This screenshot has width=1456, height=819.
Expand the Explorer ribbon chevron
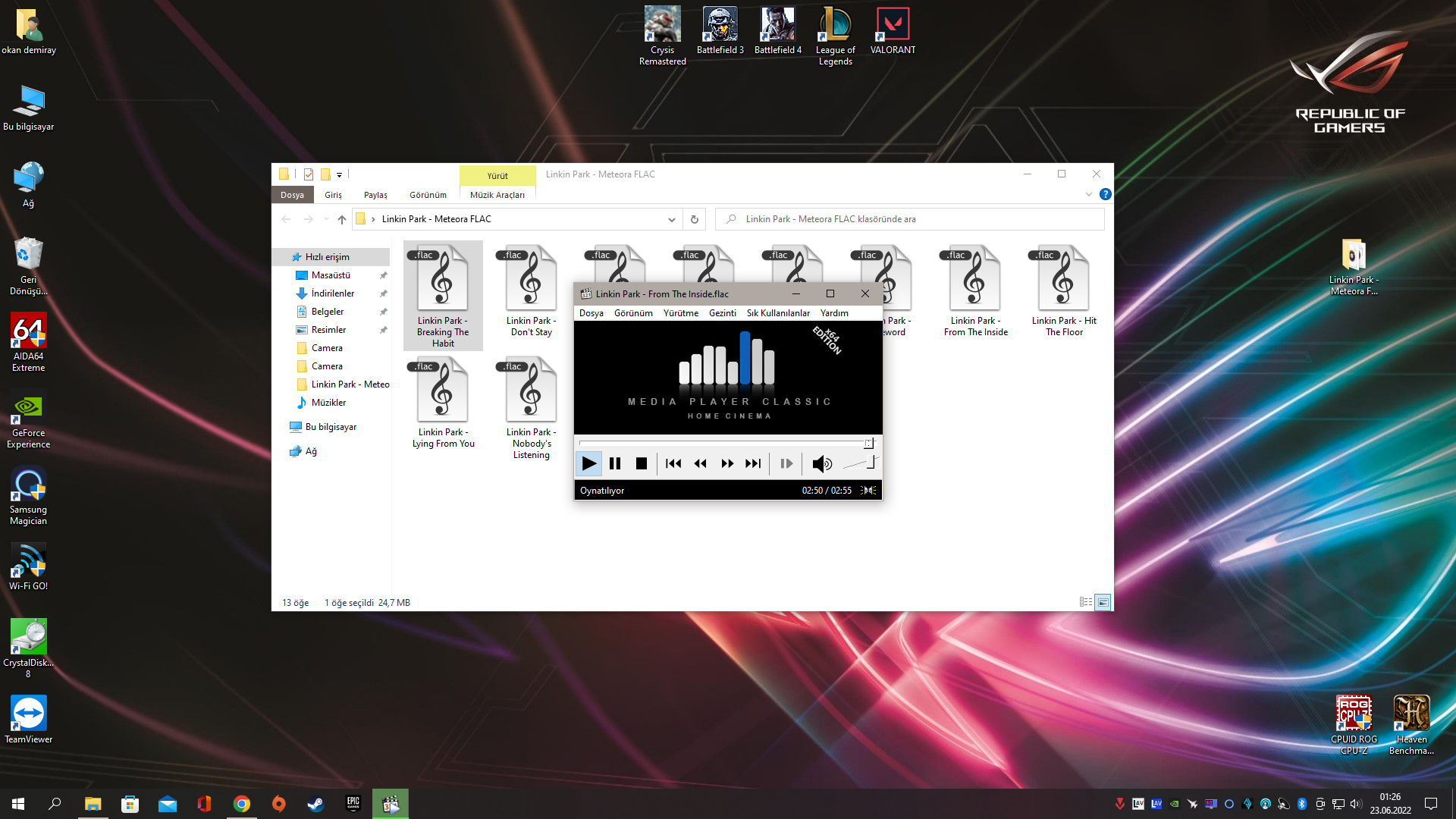pyautogui.click(x=1089, y=194)
